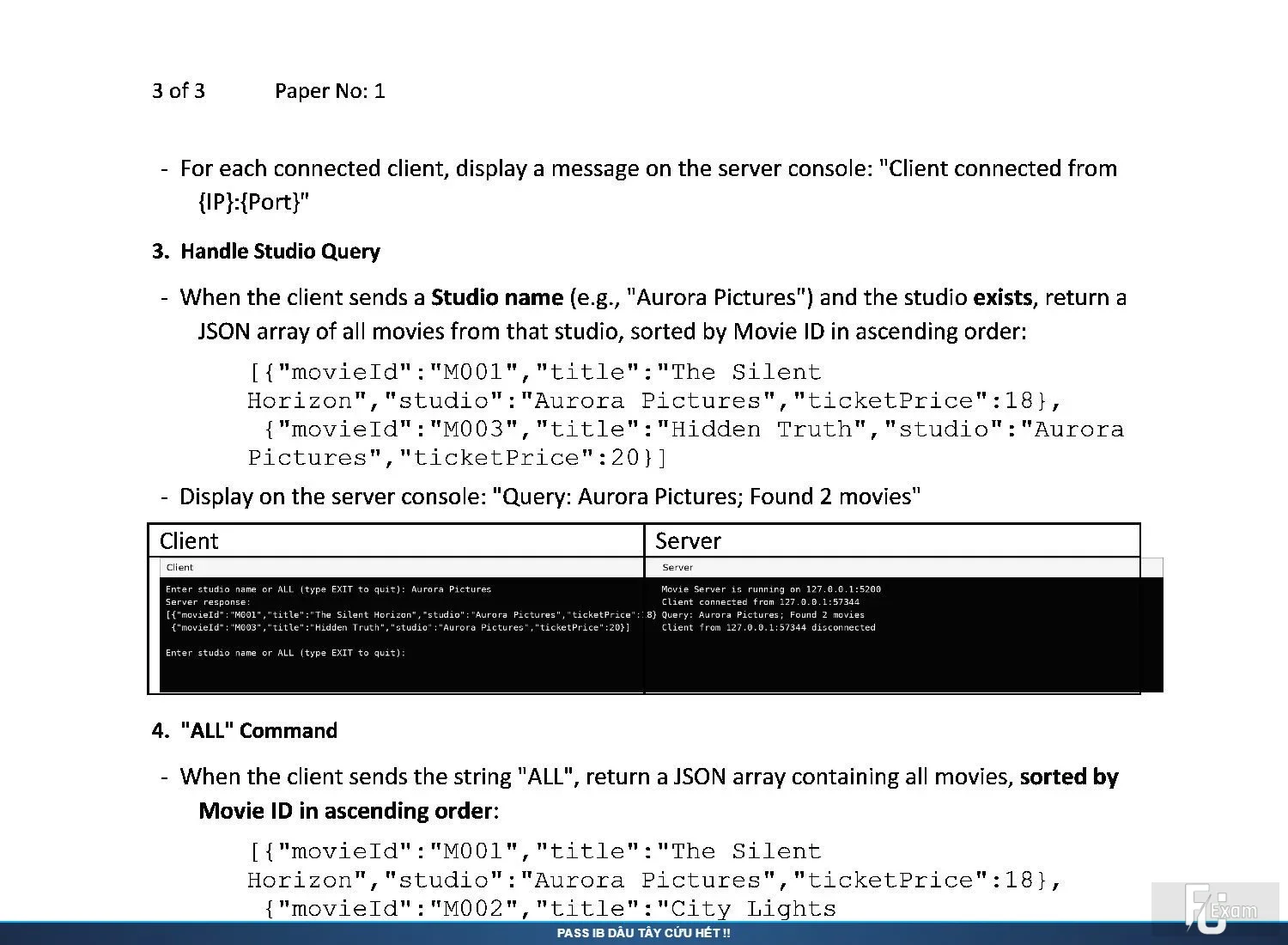Select the "Paper No: 1" label
Screen dimensions: 1288x945
point(330,91)
